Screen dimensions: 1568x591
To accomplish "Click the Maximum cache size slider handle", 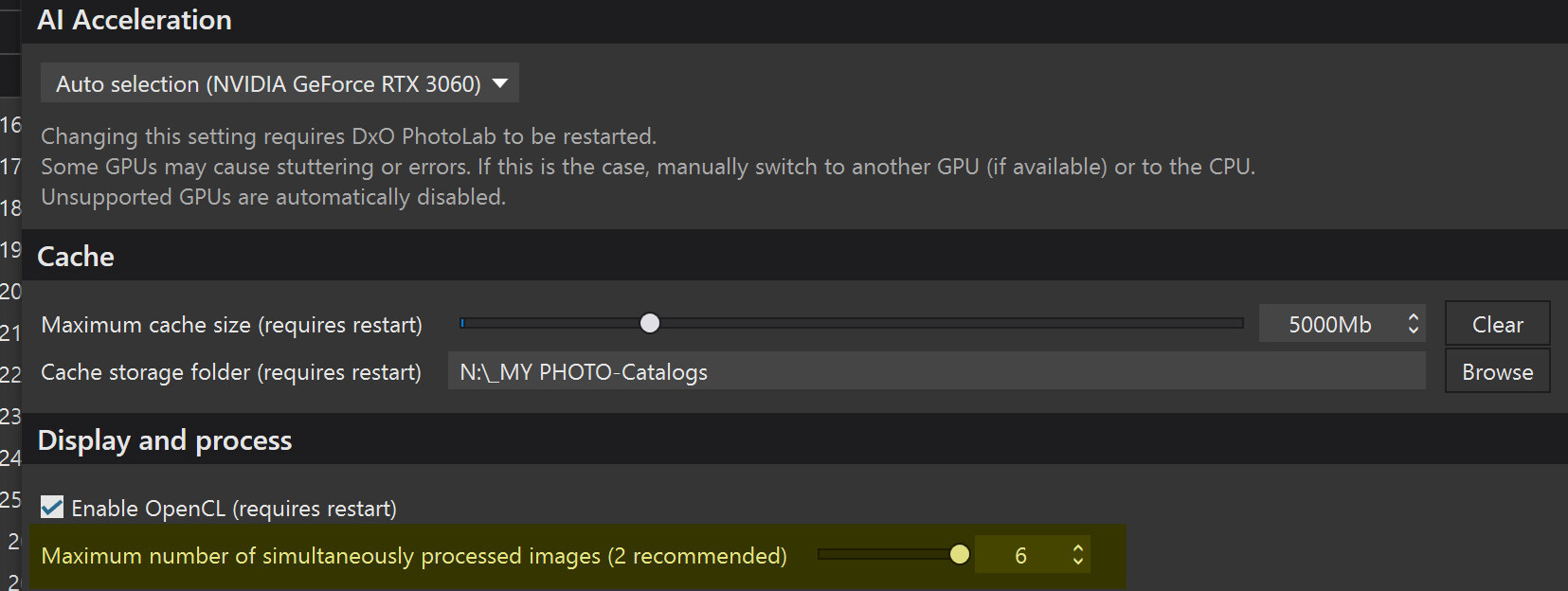I will (x=650, y=324).
